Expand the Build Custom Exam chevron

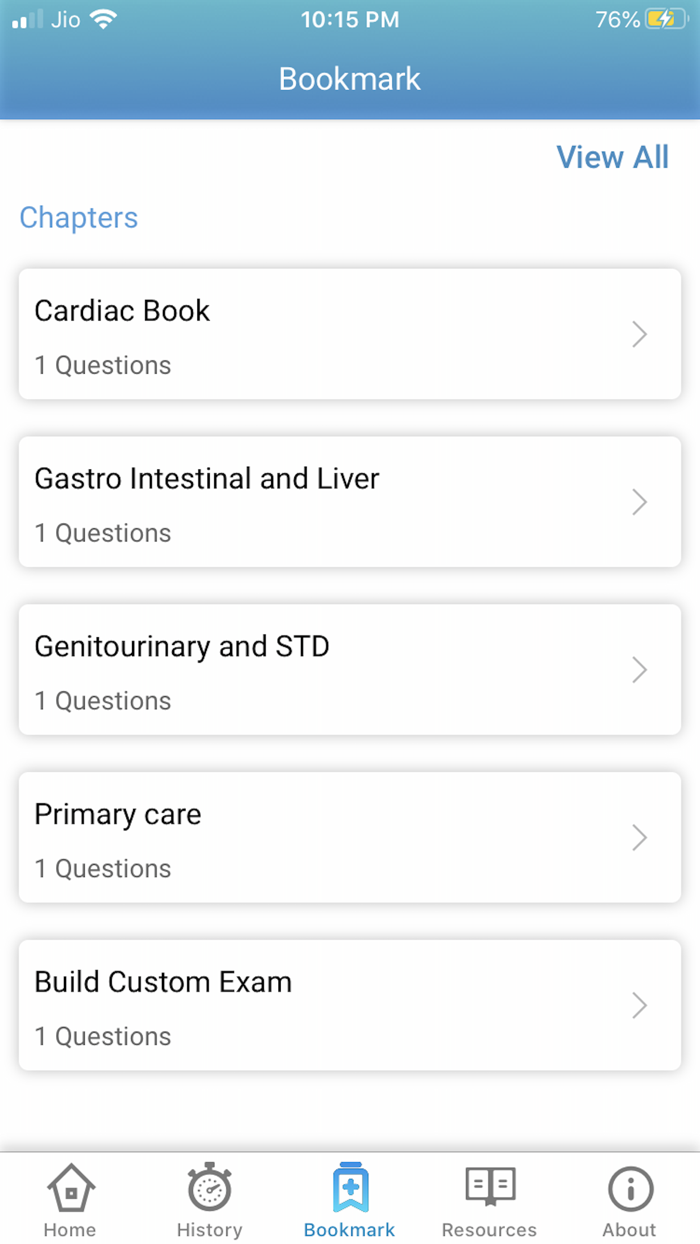(639, 1006)
